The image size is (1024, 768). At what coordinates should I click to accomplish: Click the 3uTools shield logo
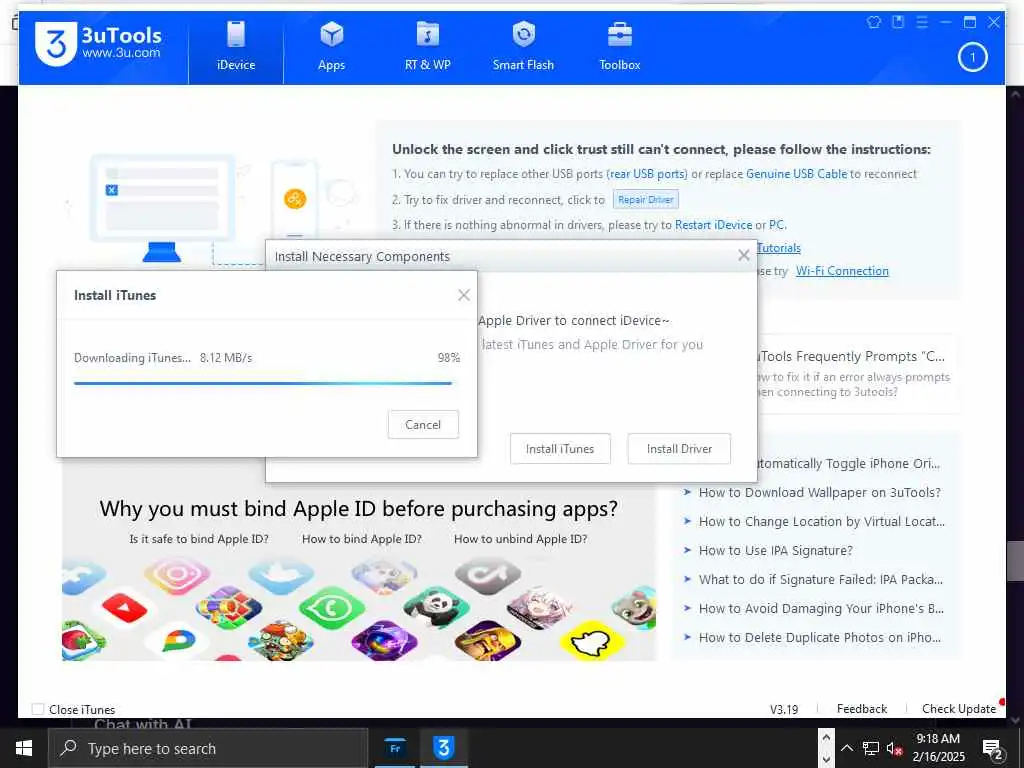coord(56,44)
